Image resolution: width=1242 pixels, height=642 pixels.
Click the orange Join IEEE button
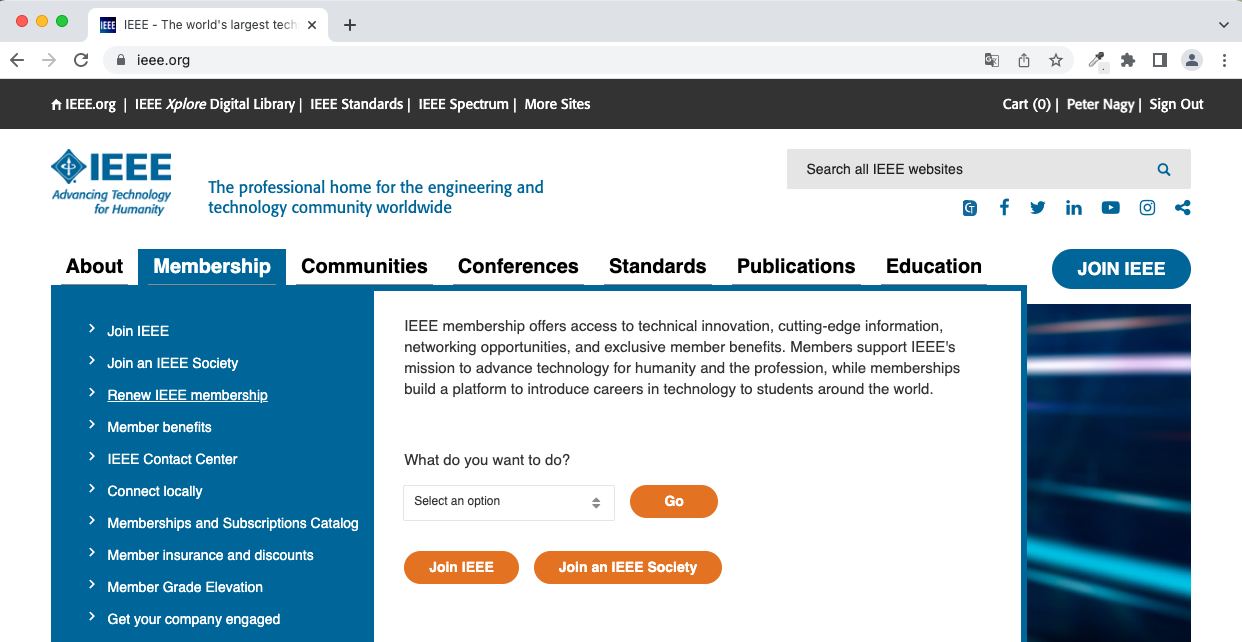click(462, 567)
